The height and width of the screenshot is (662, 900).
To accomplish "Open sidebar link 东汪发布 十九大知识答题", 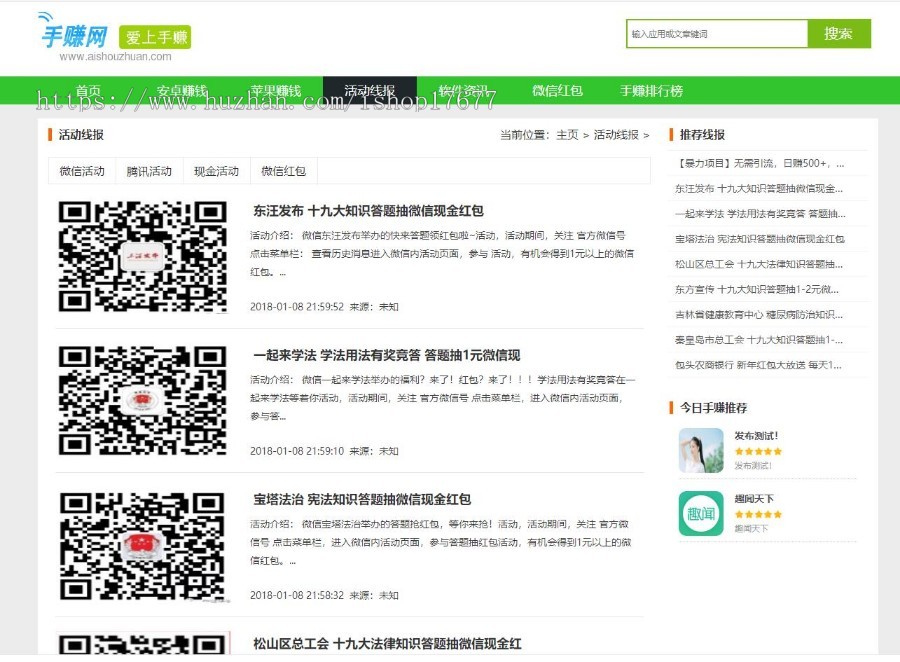I will (759, 188).
